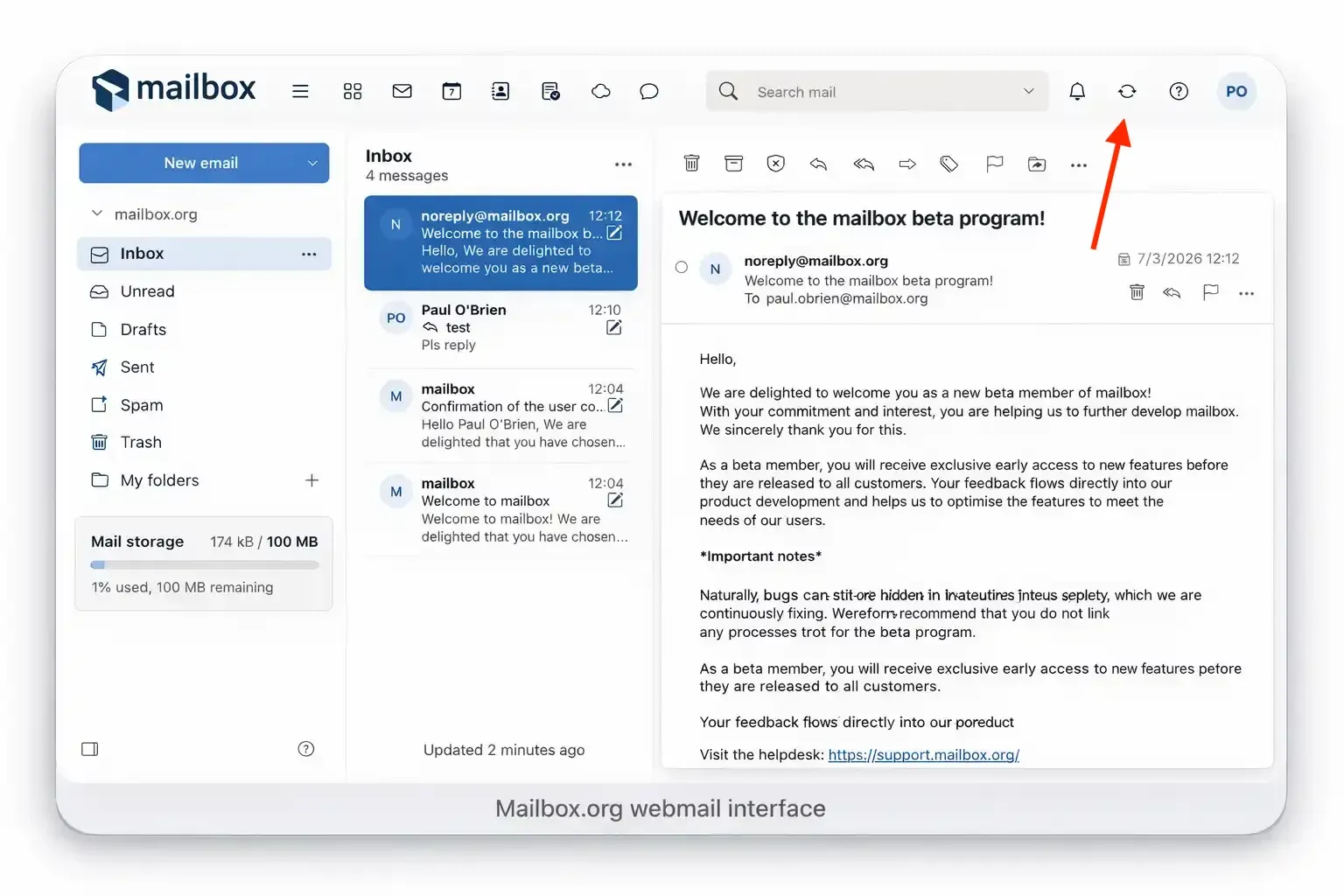Viewport: 1344px width, 896px height.
Task: Collapse the mailbox.org account section
Action: coord(97,213)
